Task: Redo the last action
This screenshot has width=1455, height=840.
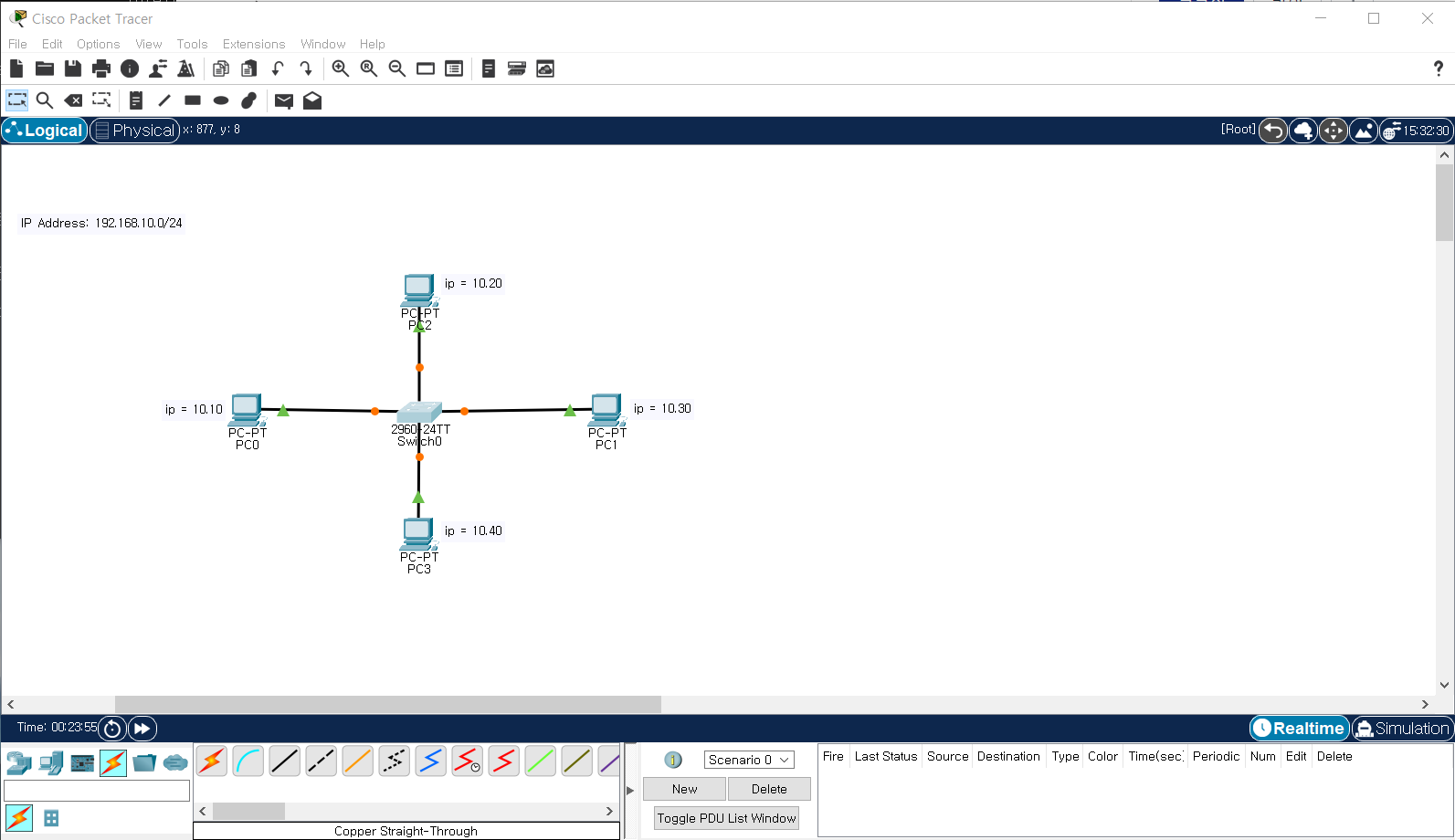Action: pos(306,68)
